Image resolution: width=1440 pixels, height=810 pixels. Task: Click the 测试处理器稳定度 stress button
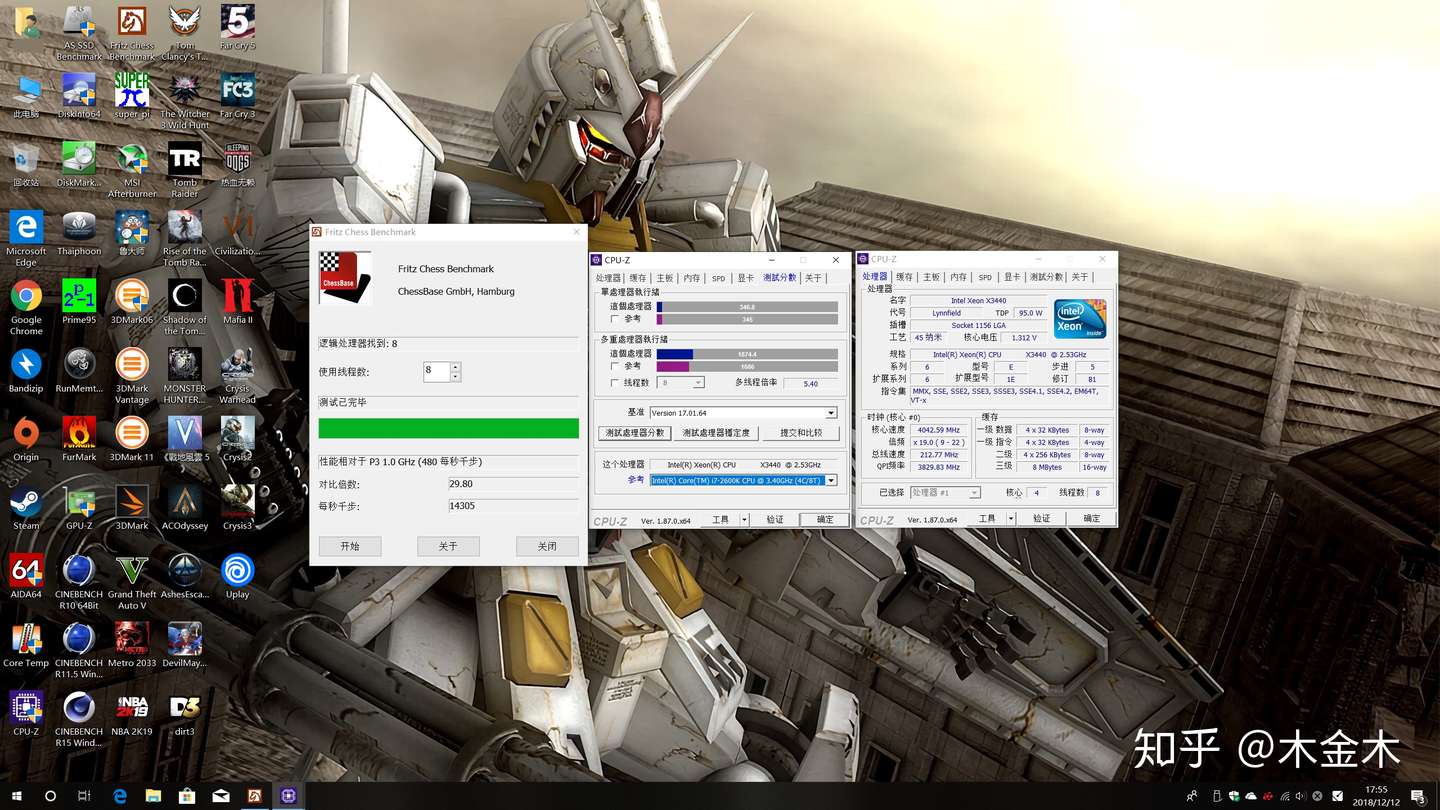[x=716, y=433]
